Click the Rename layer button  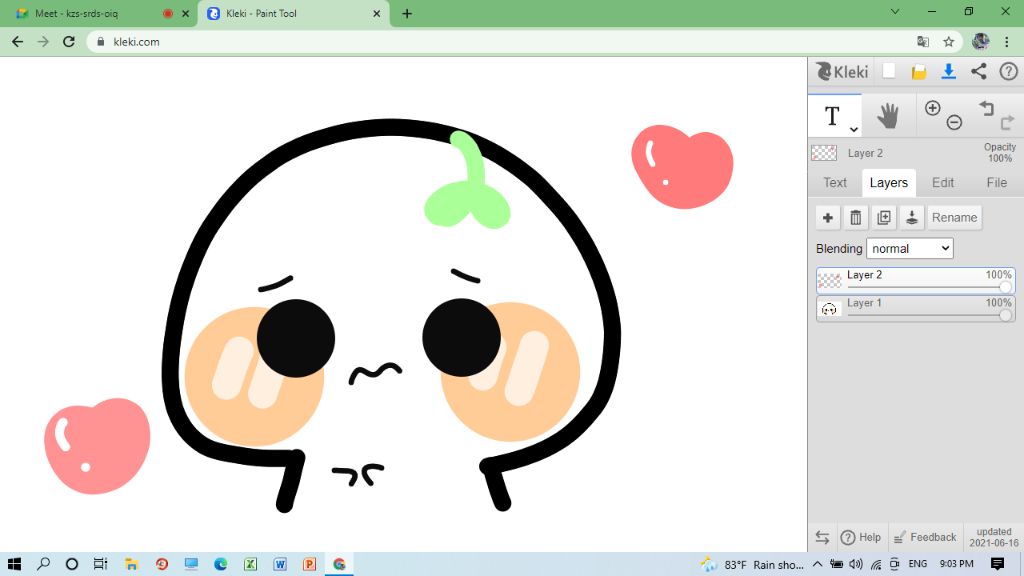coord(954,217)
